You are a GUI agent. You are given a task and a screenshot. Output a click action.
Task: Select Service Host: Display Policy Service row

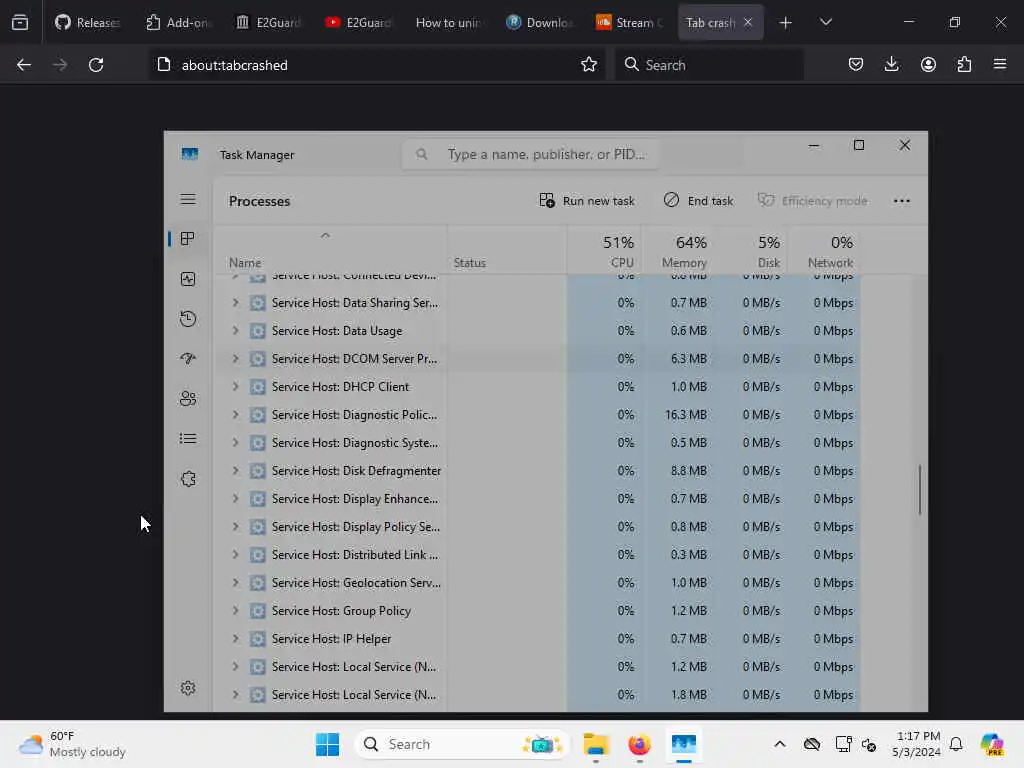click(x=537, y=527)
